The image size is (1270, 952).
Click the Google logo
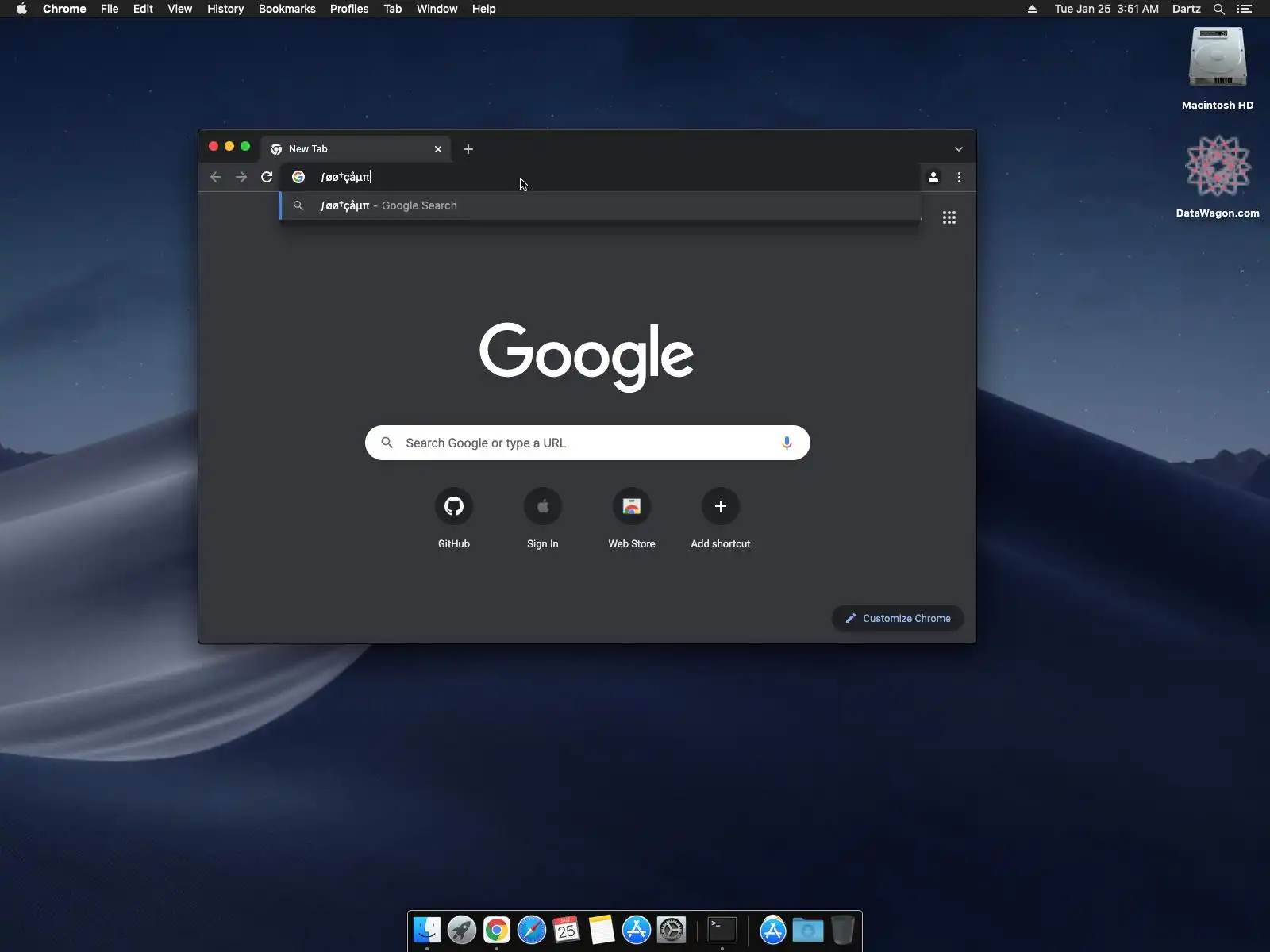point(587,356)
